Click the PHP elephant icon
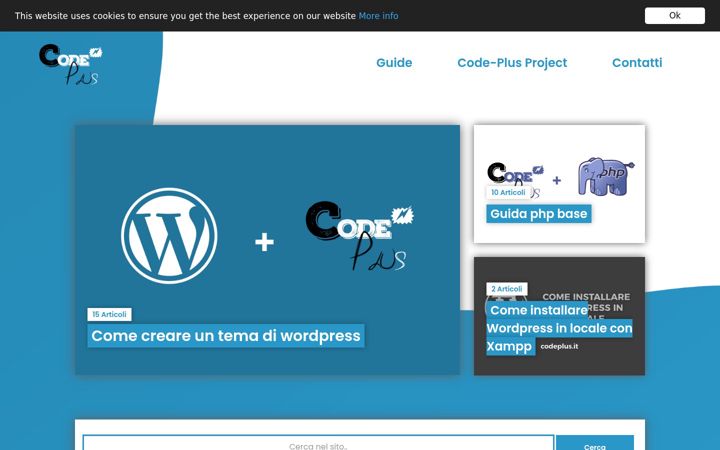 [606, 177]
